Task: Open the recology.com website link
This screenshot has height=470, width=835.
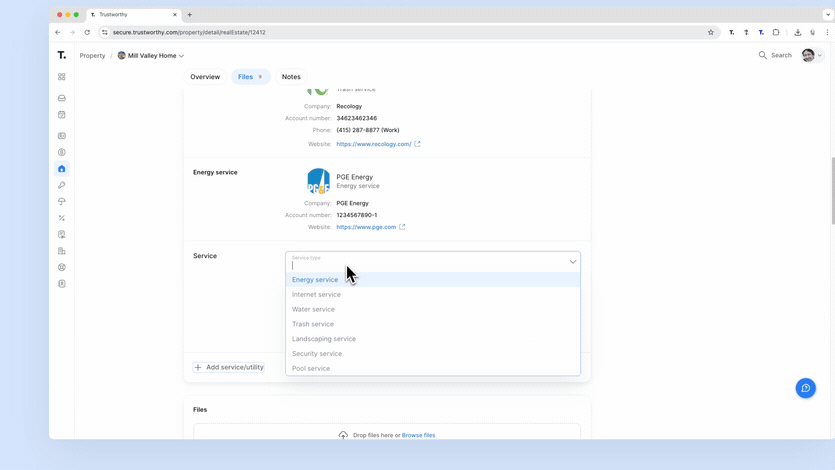Action: pos(374,144)
